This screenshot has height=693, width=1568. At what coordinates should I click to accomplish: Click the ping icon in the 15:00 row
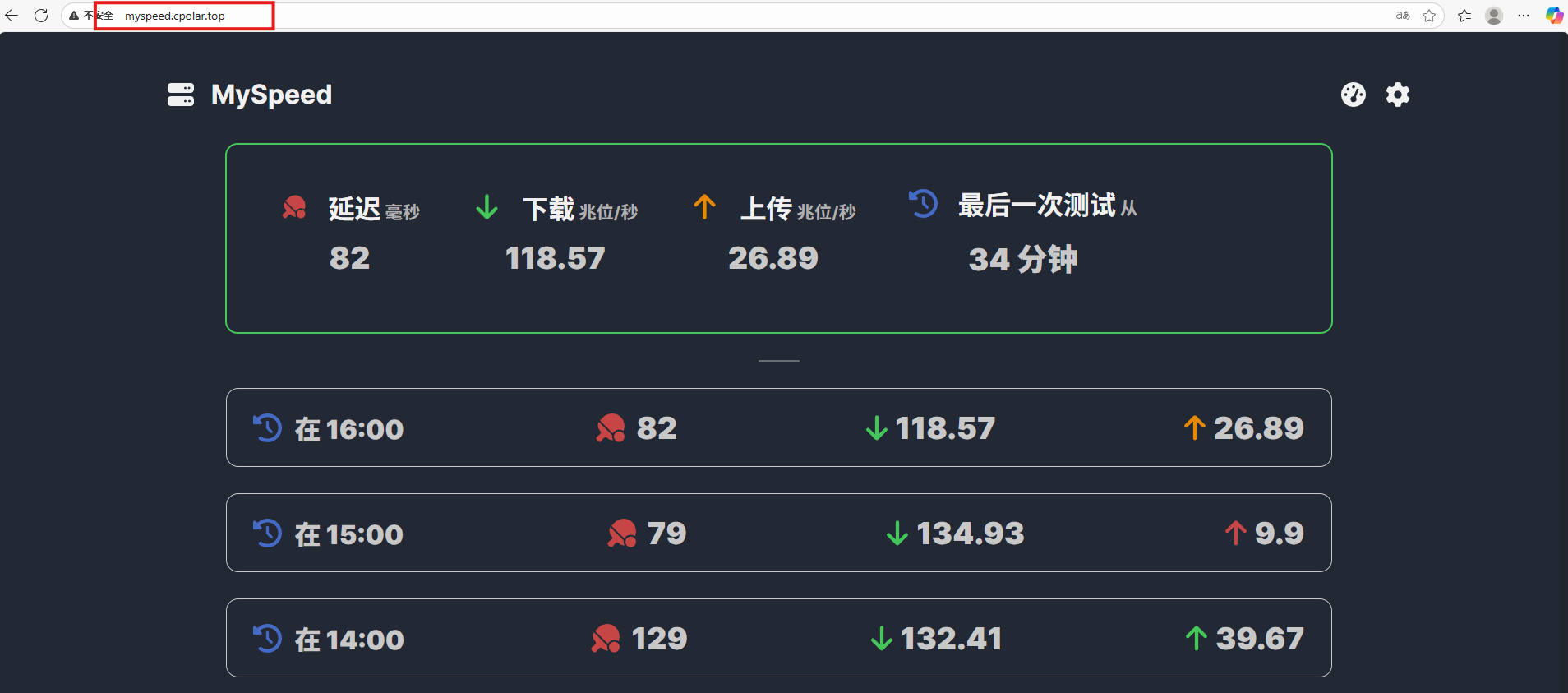coord(622,534)
